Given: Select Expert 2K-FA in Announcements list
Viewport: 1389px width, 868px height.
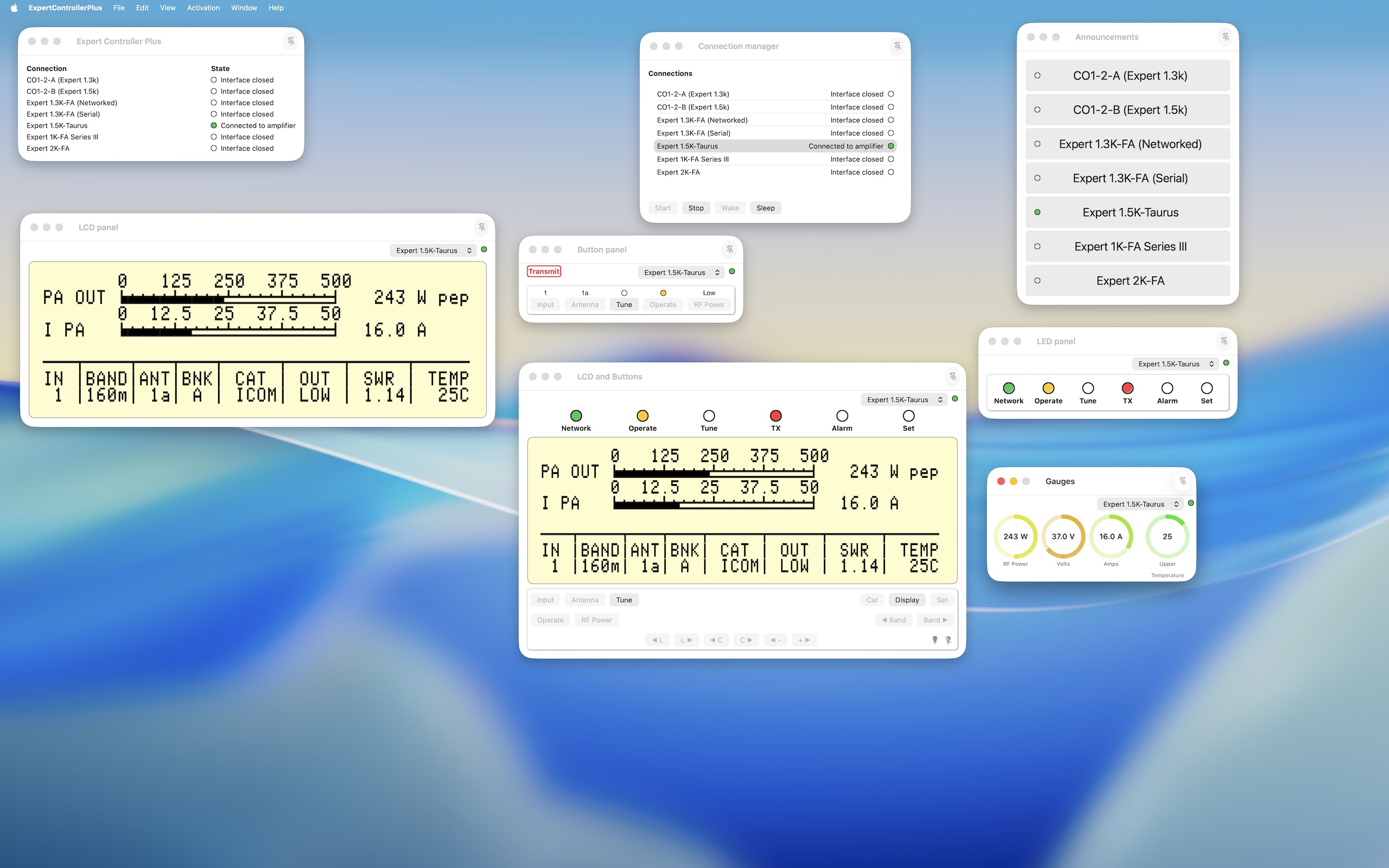Looking at the screenshot, I should click(1128, 280).
